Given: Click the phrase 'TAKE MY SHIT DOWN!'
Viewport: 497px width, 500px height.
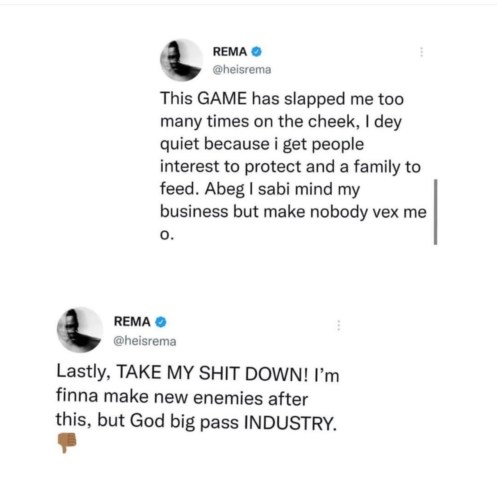Looking at the screenshot, I should coord(212,373).
